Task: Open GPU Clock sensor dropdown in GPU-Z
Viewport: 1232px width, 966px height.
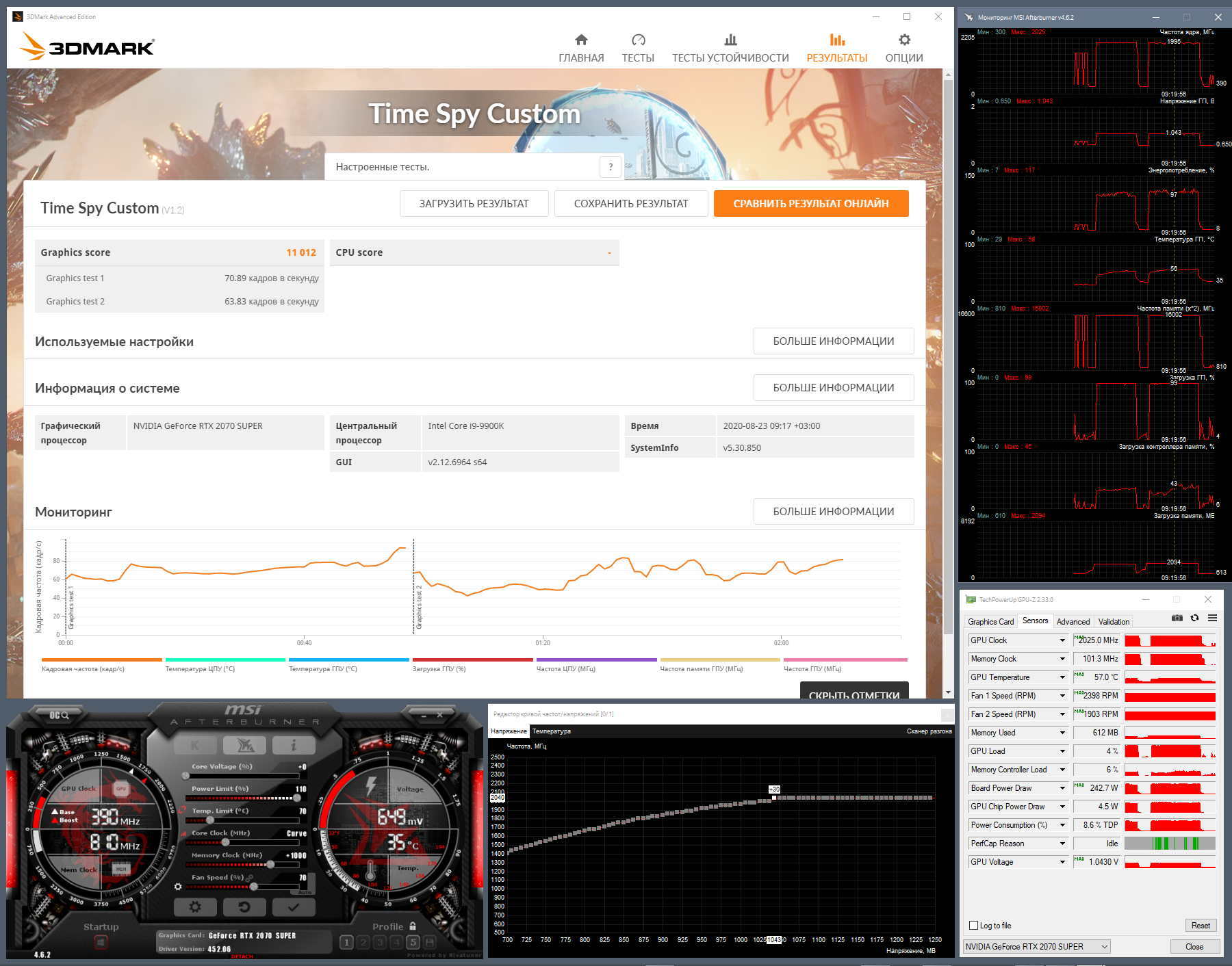Action: click(x=1018, y=640)
